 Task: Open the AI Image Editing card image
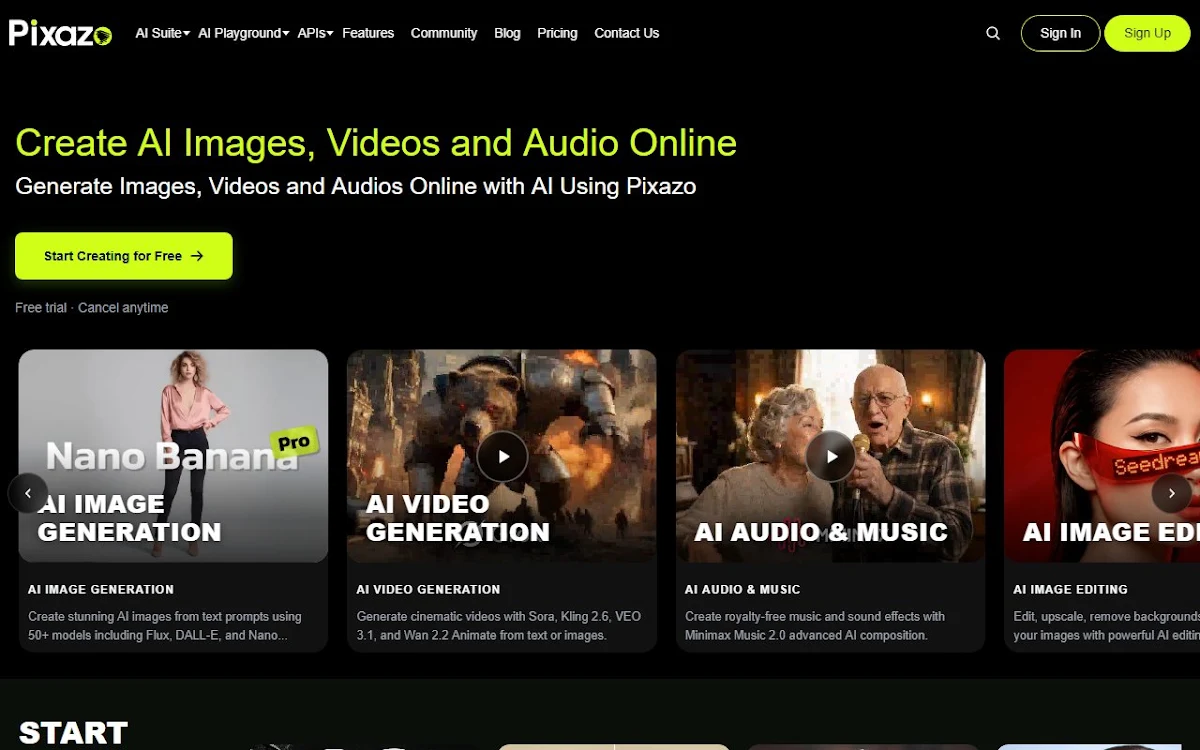click(1102, 456)
